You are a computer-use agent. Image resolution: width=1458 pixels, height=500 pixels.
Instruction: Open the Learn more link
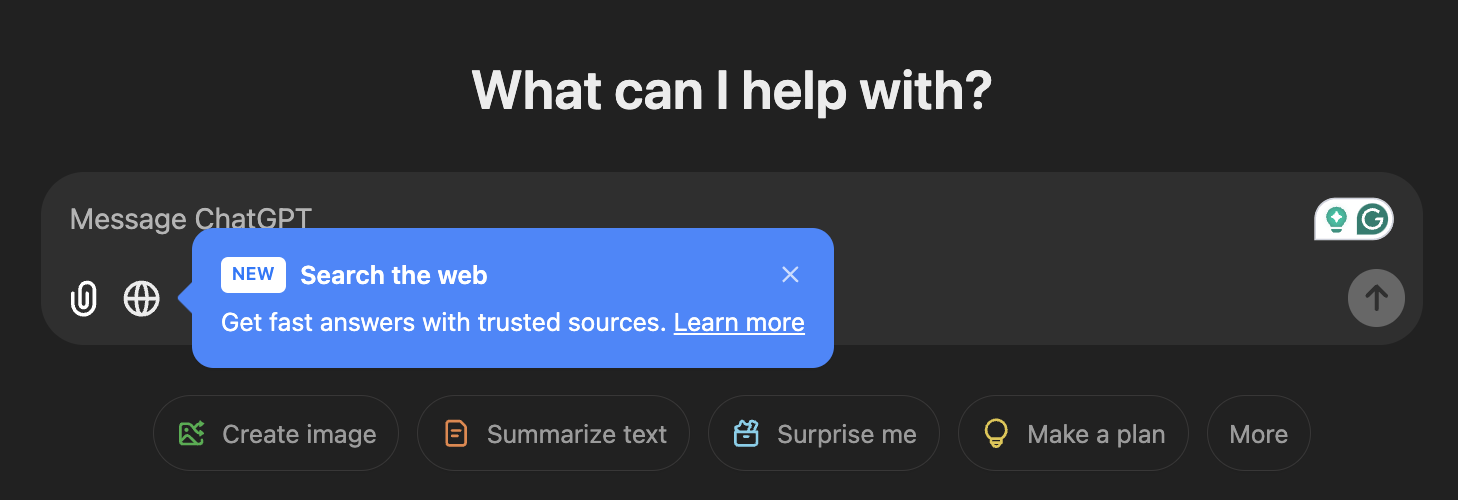coord(739,323)
